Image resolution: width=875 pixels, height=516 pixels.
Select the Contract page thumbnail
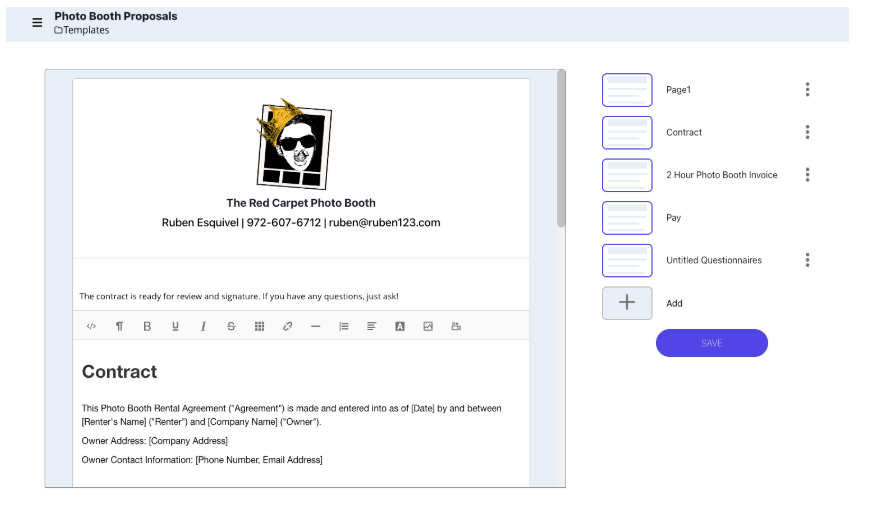[x=627, y=133]
